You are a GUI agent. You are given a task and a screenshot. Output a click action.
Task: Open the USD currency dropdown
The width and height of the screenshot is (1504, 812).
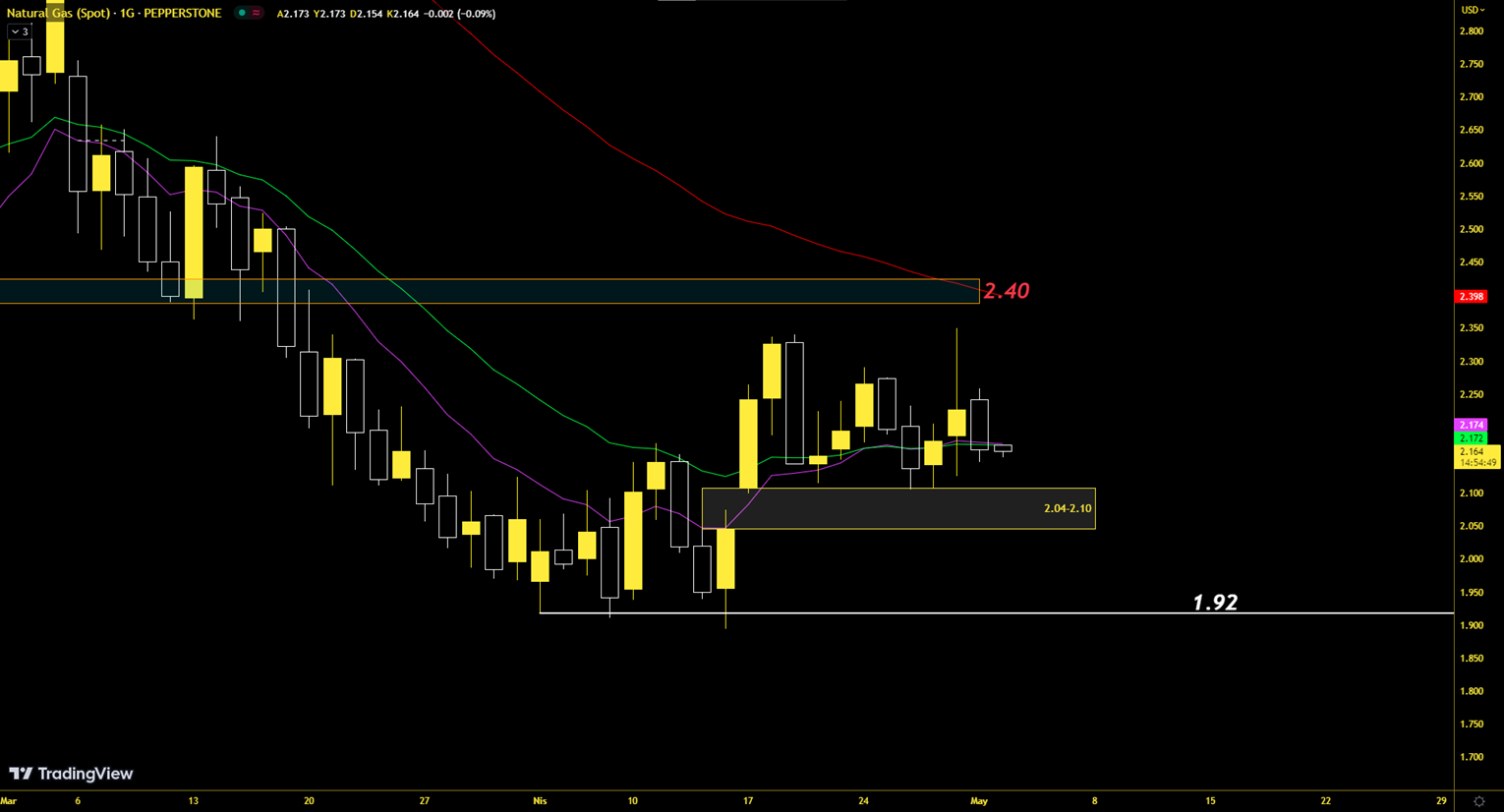tap(1472, 10)
